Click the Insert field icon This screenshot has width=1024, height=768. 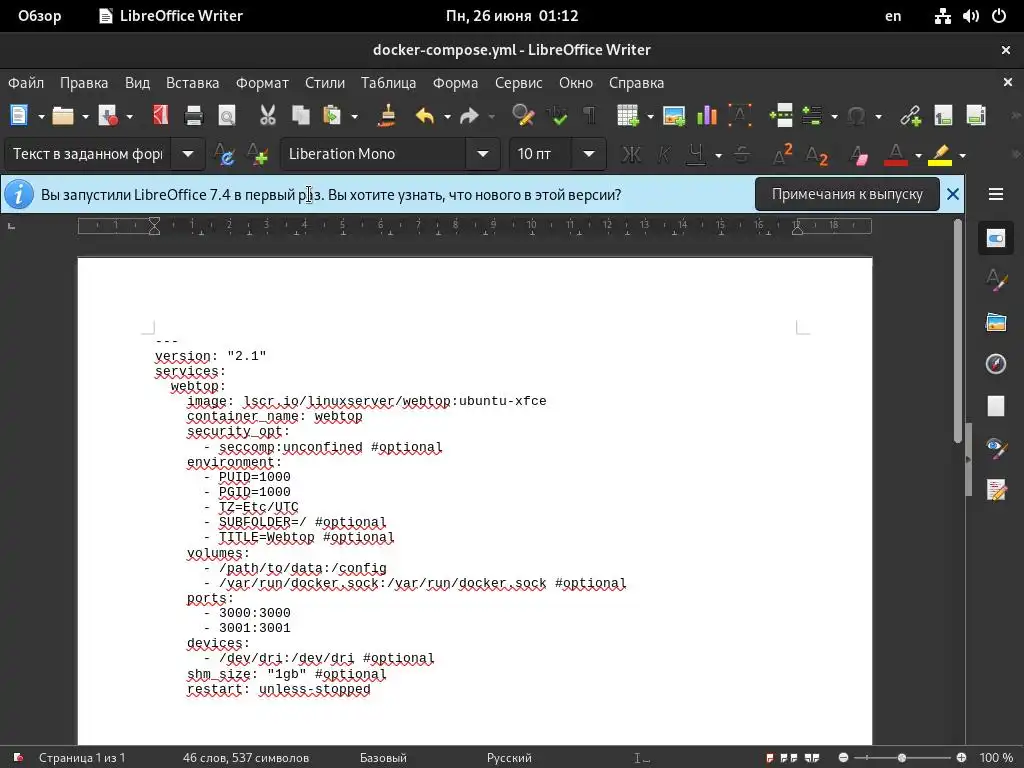coord(812,116)
